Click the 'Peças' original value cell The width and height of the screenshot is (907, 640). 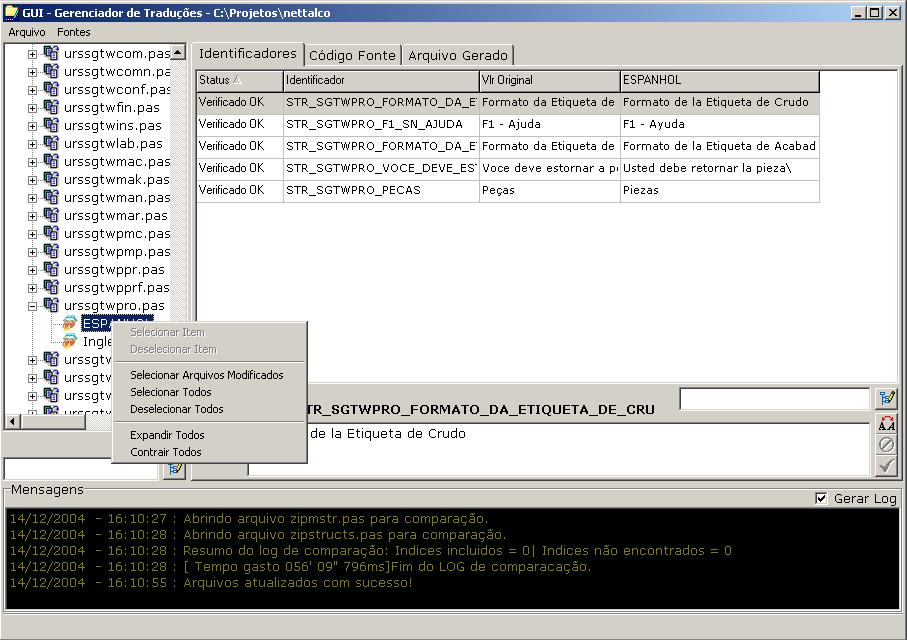tap(550, 190)
